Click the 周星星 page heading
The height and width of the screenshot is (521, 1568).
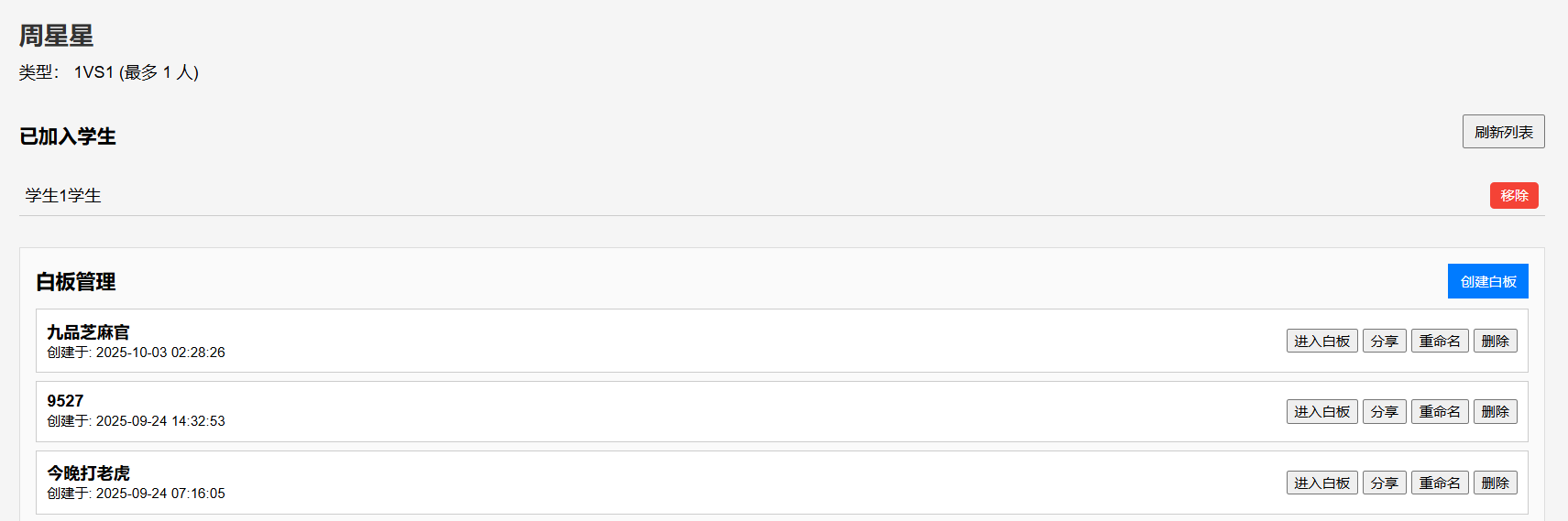click(56, 36)
